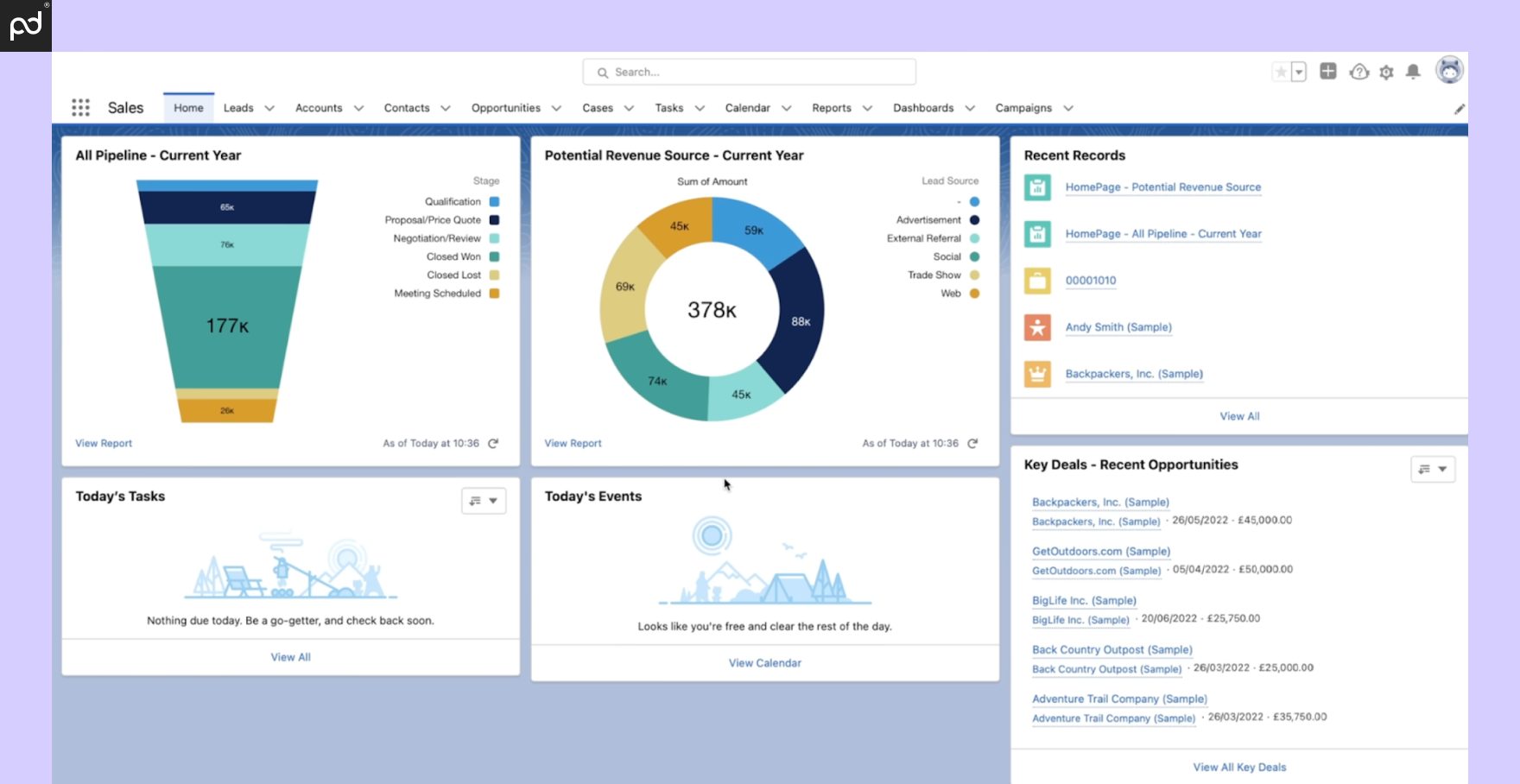Screen dimensions: 1520x784
Task: Click the user avatar icon
Action: pos(1449,70)
